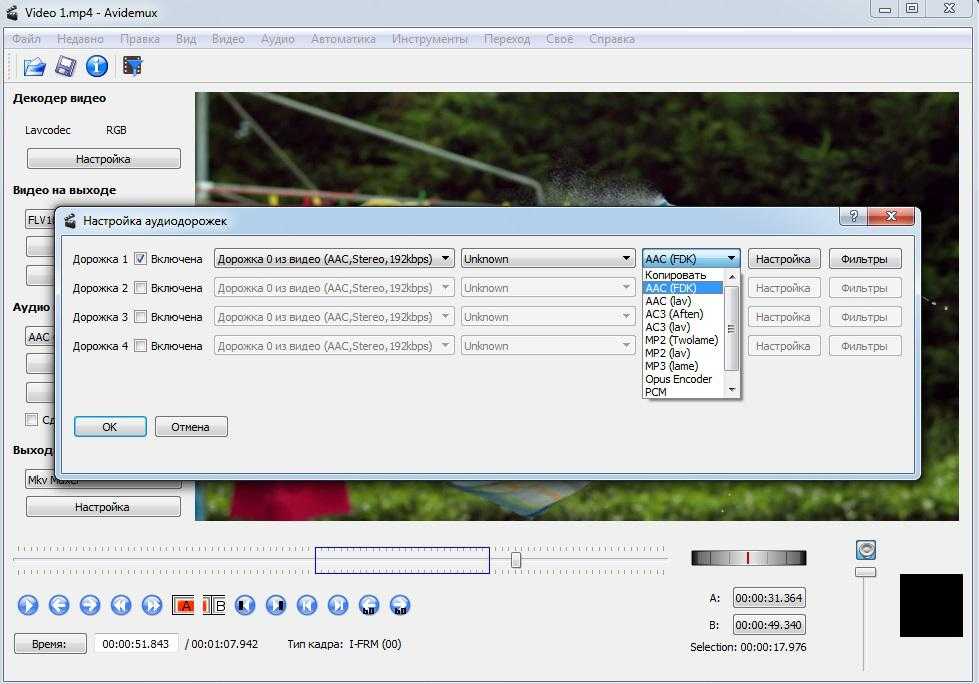
Task: Click the video filters filmstrip toolbar icon
Action: (132, 67)
